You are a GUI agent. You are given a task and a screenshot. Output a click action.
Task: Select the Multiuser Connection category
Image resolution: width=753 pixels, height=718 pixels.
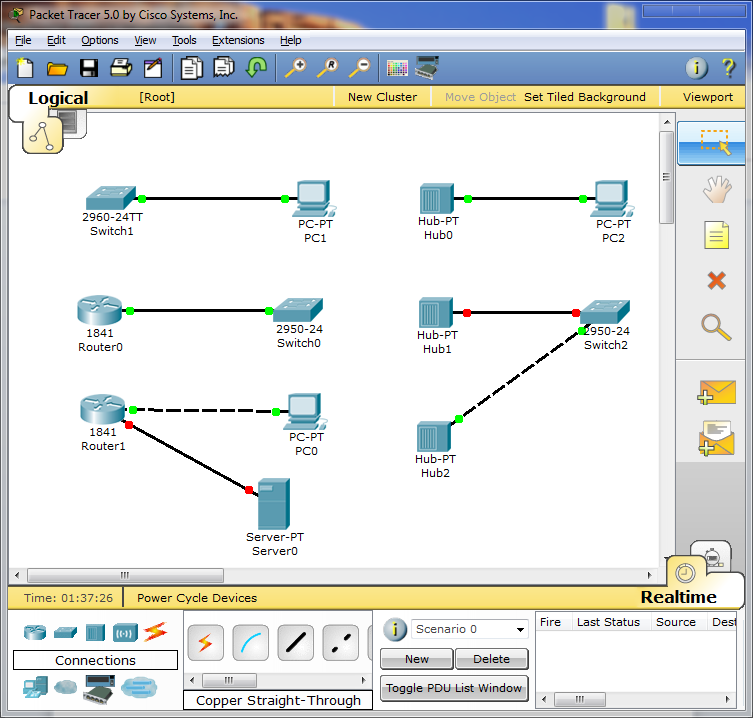coord(139,687)
